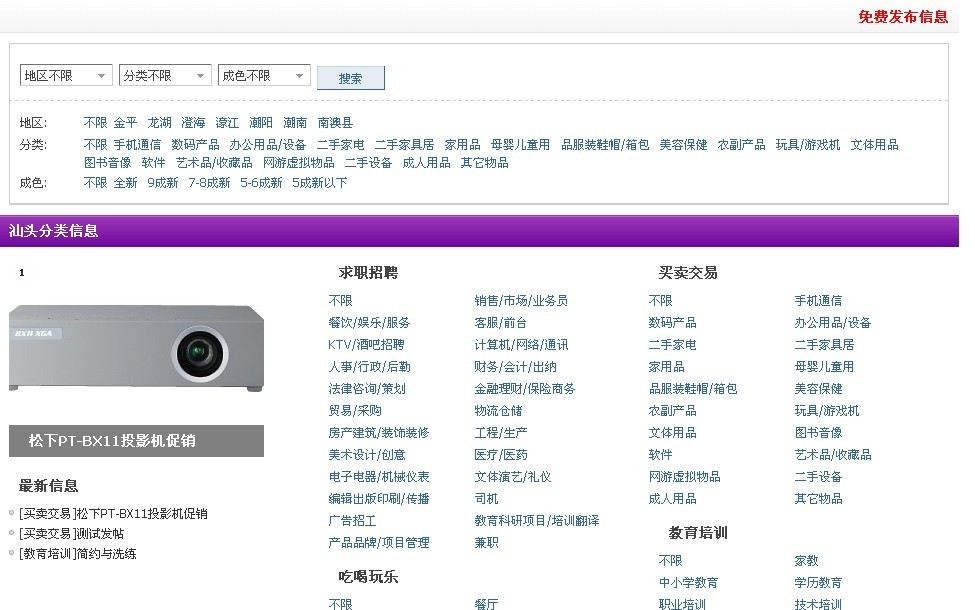Viewport: 975px width, 610px height.
Task: Open 餐饮/娱乐/服务 job category
Action: coord(369,323)
